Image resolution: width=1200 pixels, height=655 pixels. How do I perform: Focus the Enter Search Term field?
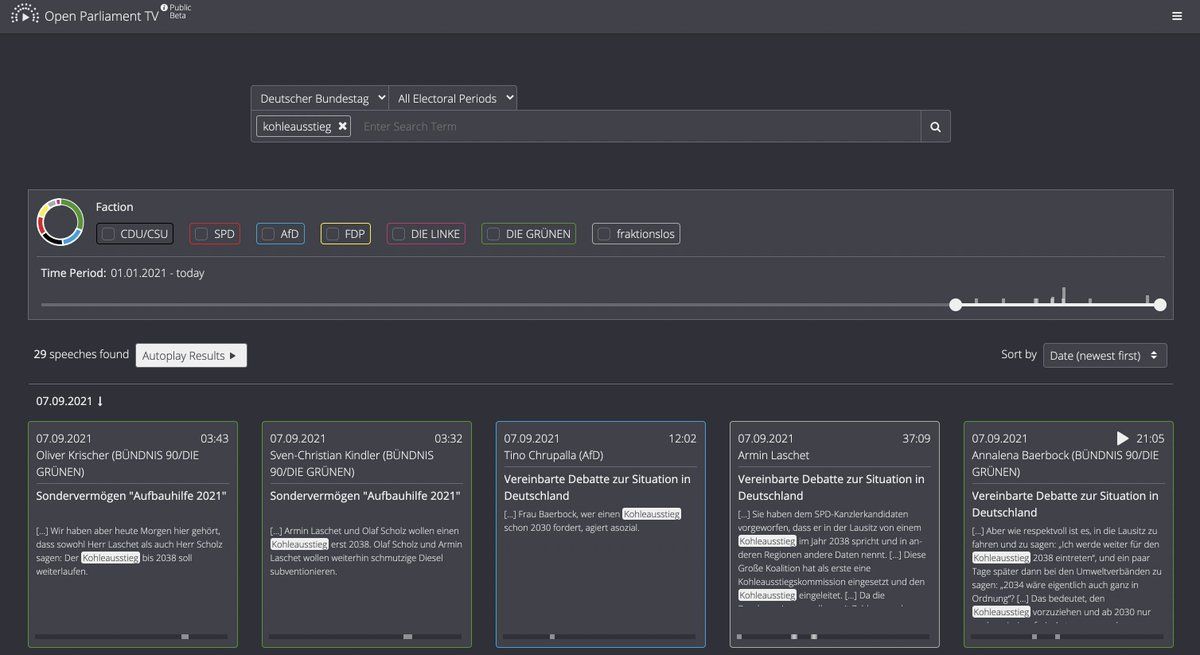click(637, 127)
